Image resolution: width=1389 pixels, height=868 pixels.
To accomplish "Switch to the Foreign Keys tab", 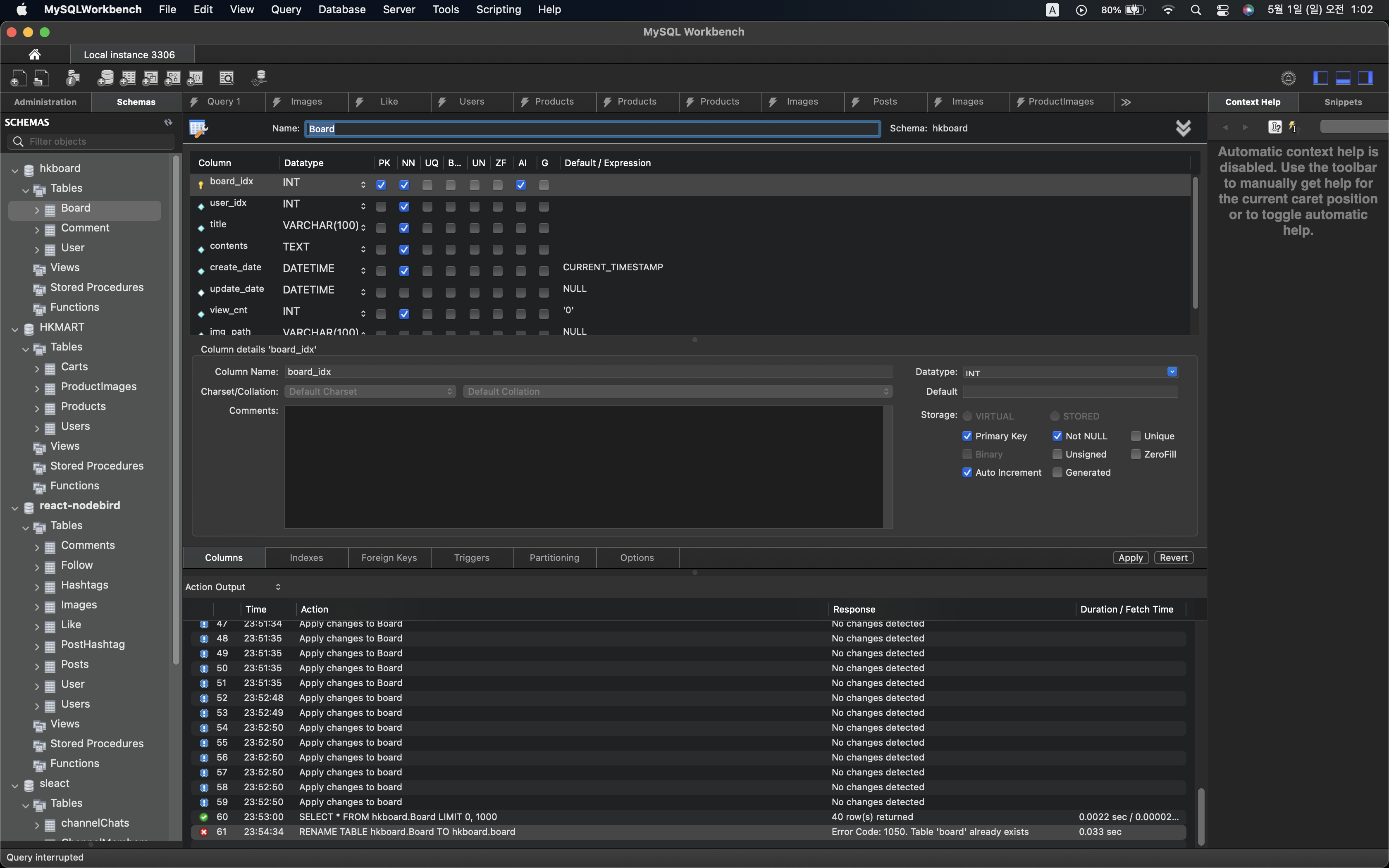I will 389,558.
